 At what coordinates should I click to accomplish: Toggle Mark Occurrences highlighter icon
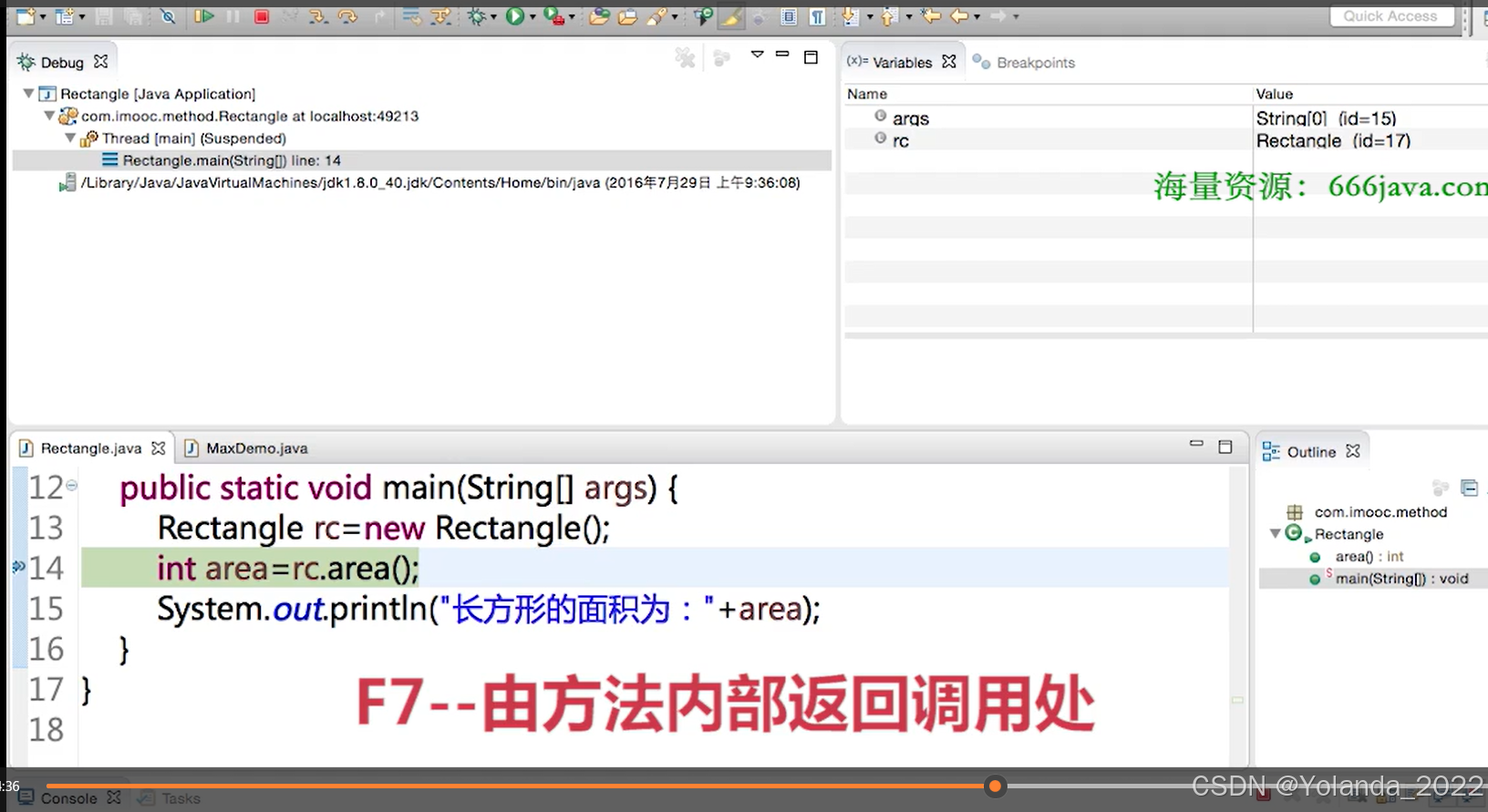(731, 16)
